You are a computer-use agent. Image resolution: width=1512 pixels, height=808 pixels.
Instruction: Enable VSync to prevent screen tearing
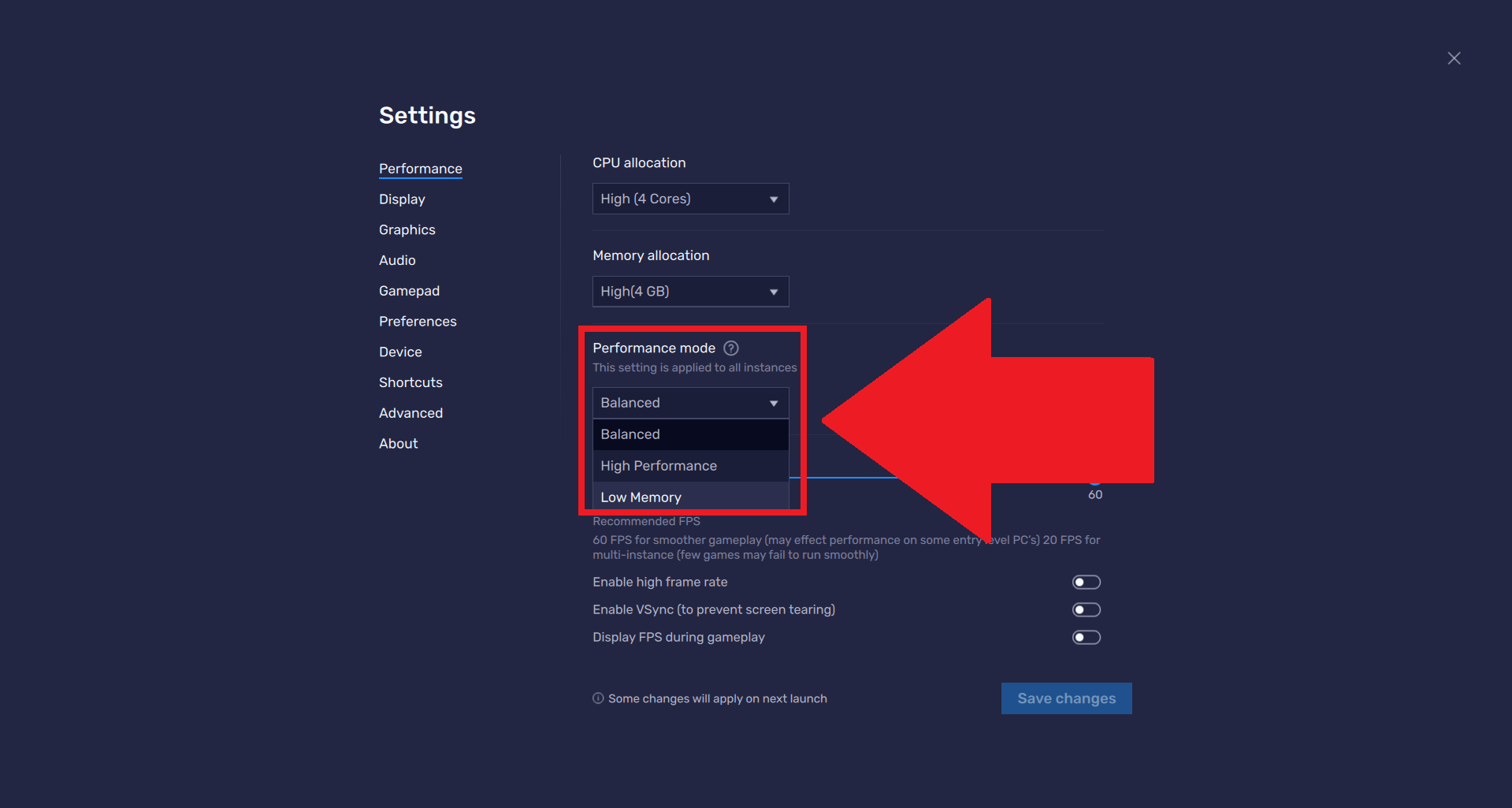(x=1086, y=609)
